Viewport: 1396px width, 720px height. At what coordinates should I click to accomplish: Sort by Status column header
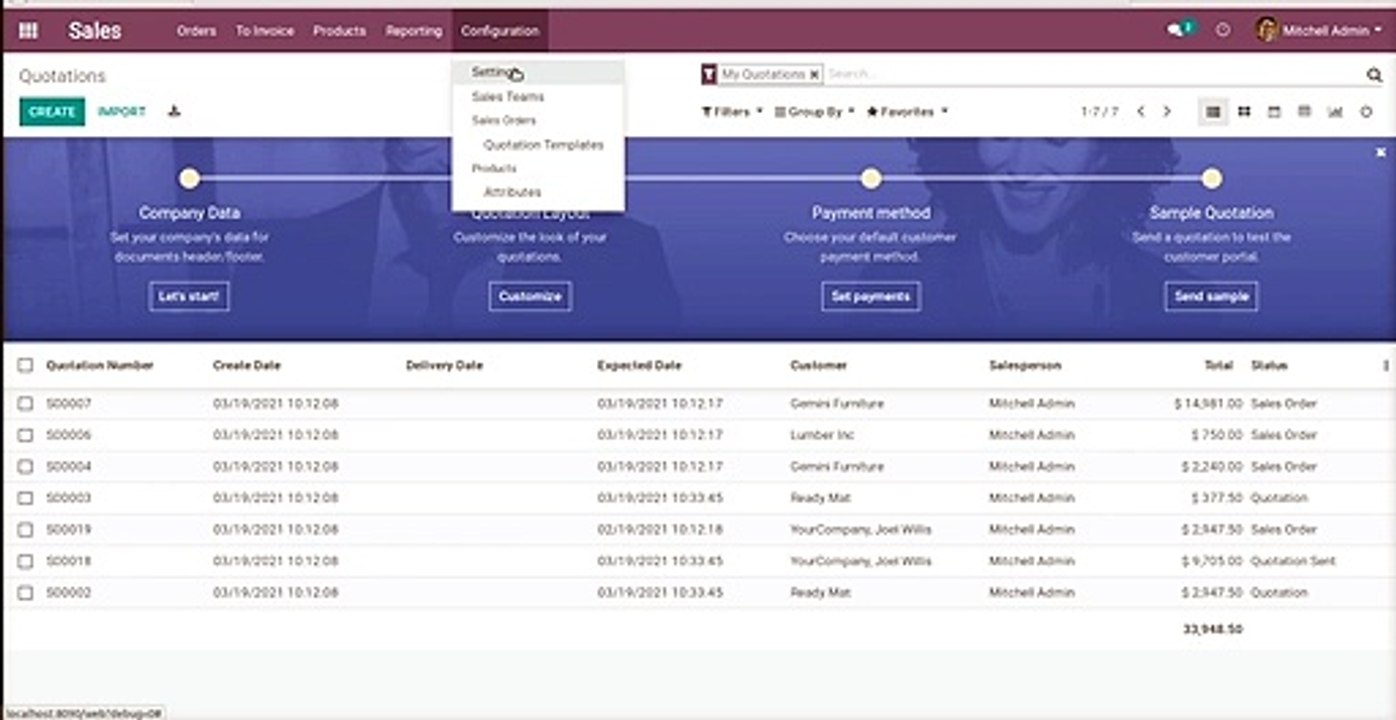click(1269, 366)
